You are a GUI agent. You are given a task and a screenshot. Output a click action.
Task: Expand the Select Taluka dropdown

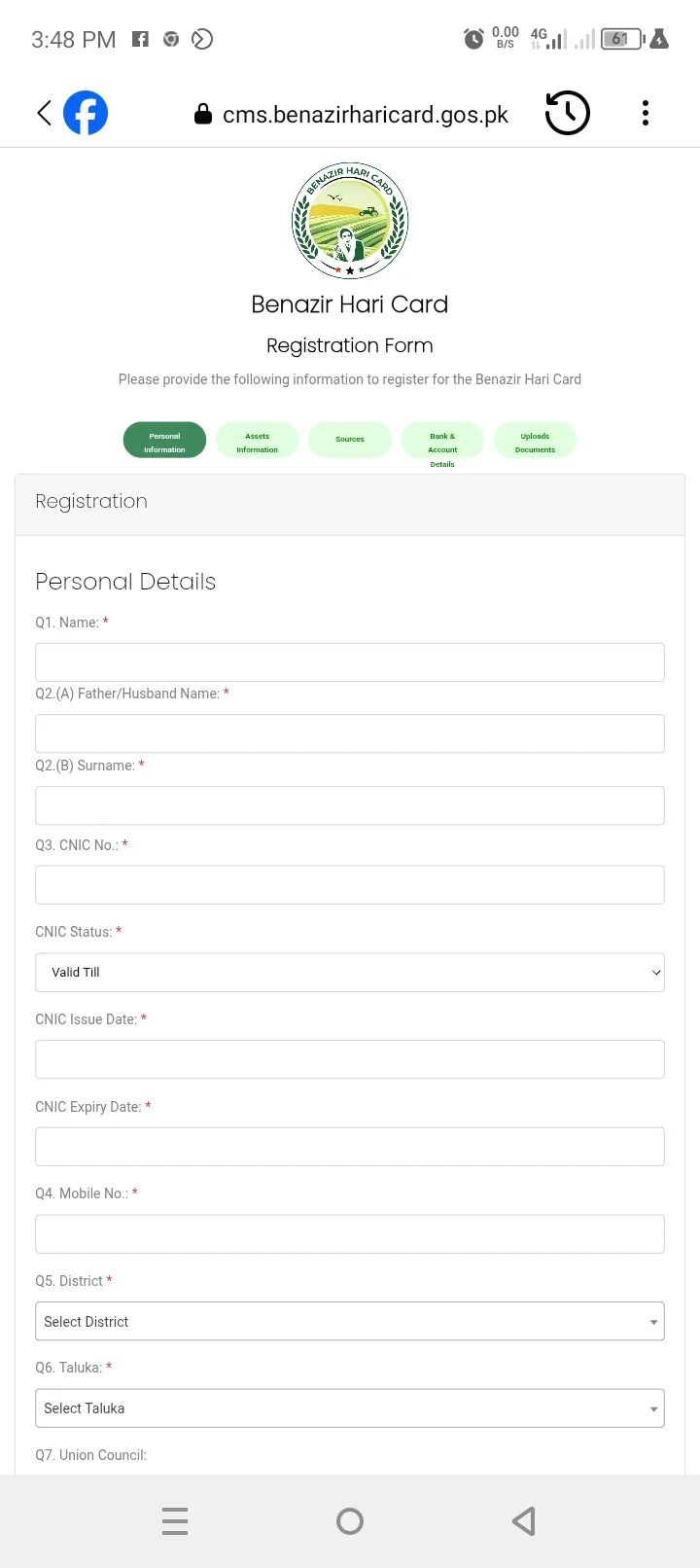click(350, 1408)
